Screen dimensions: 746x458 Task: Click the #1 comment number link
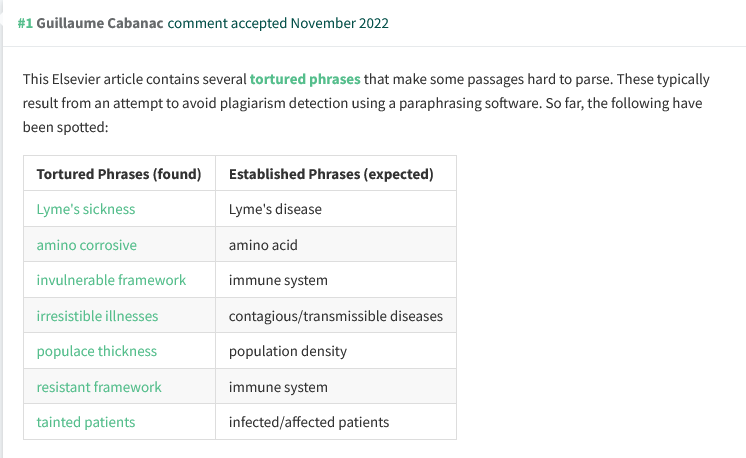[25, 22]
